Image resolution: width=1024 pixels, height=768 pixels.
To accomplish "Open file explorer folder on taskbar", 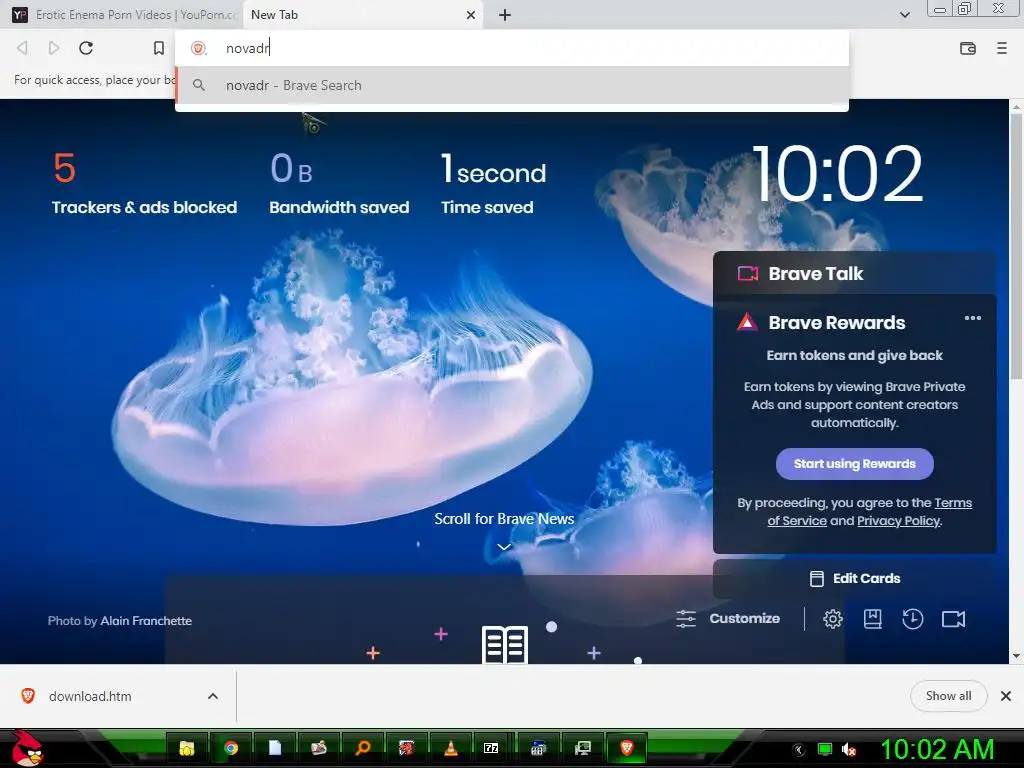I will pyautogui.click(x=187, y=748).
